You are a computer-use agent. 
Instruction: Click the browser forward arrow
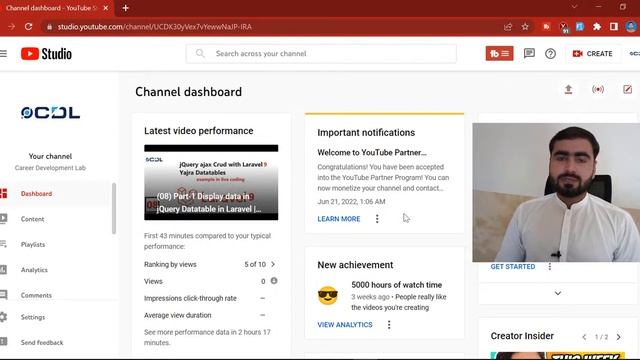(11, 27)
